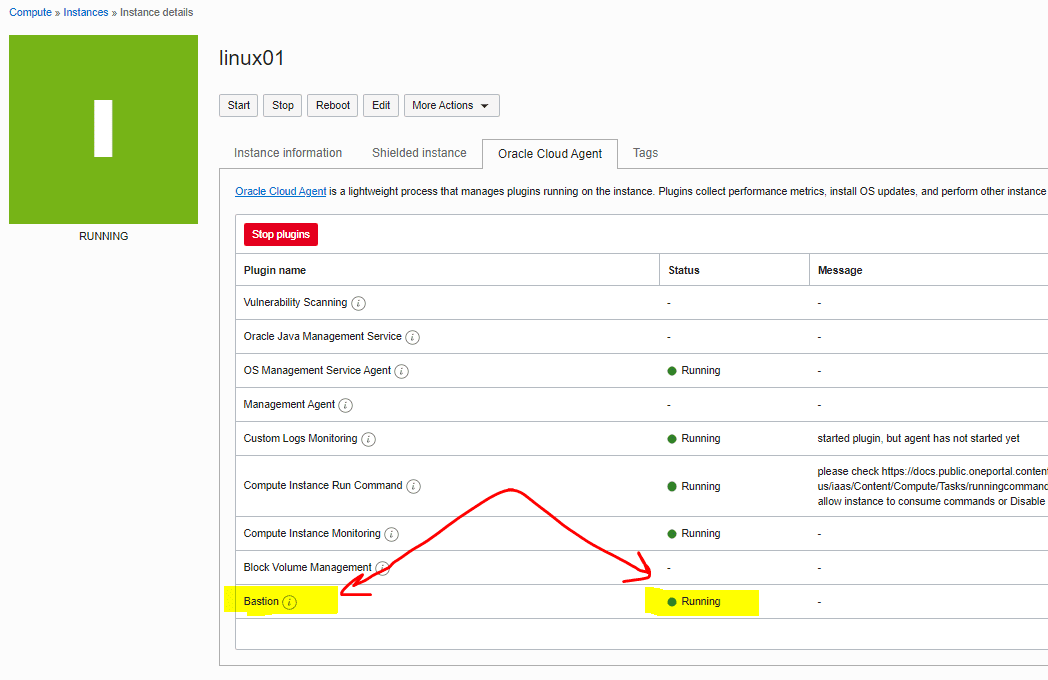Click Running status for Compute Instance Monitoring
Screen dimensions: 1048x680
pos(694,534)
